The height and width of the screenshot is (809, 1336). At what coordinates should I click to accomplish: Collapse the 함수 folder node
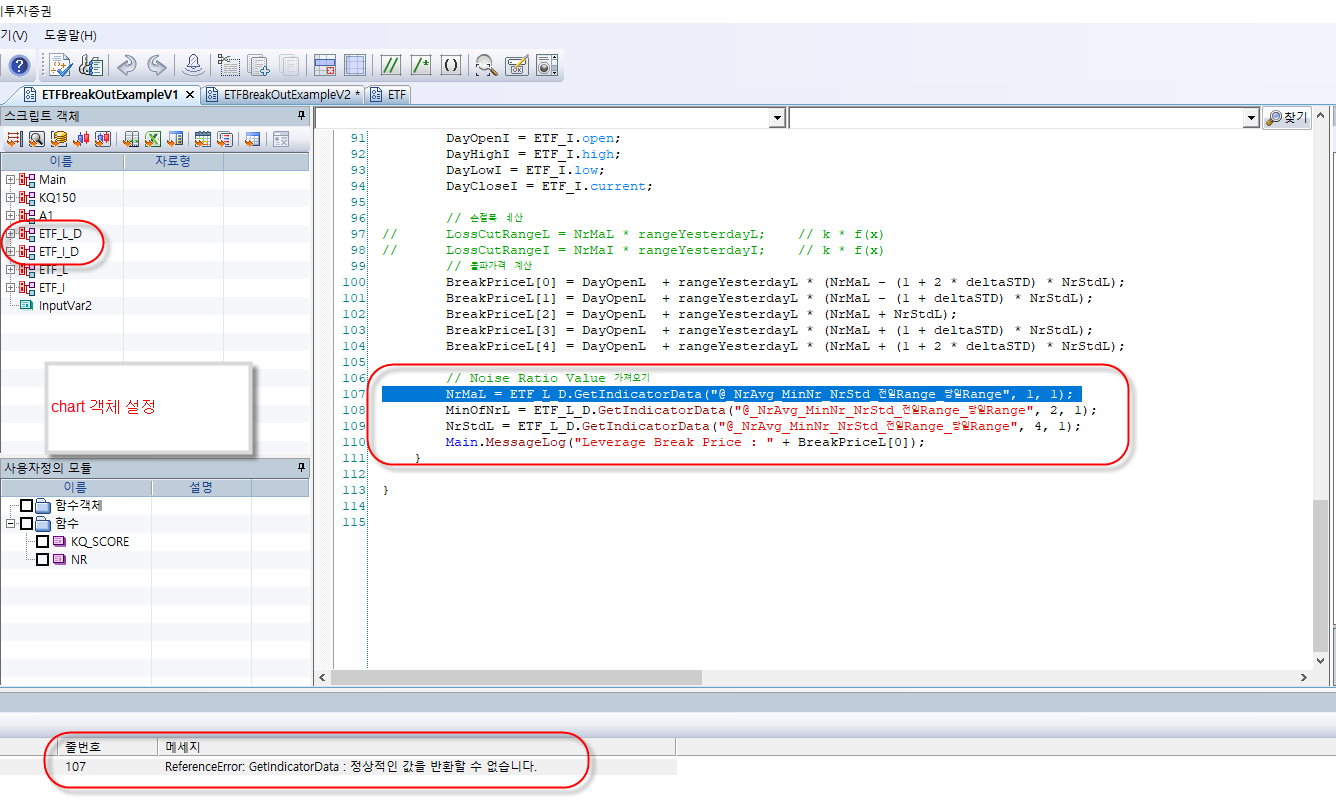(10, 524)
